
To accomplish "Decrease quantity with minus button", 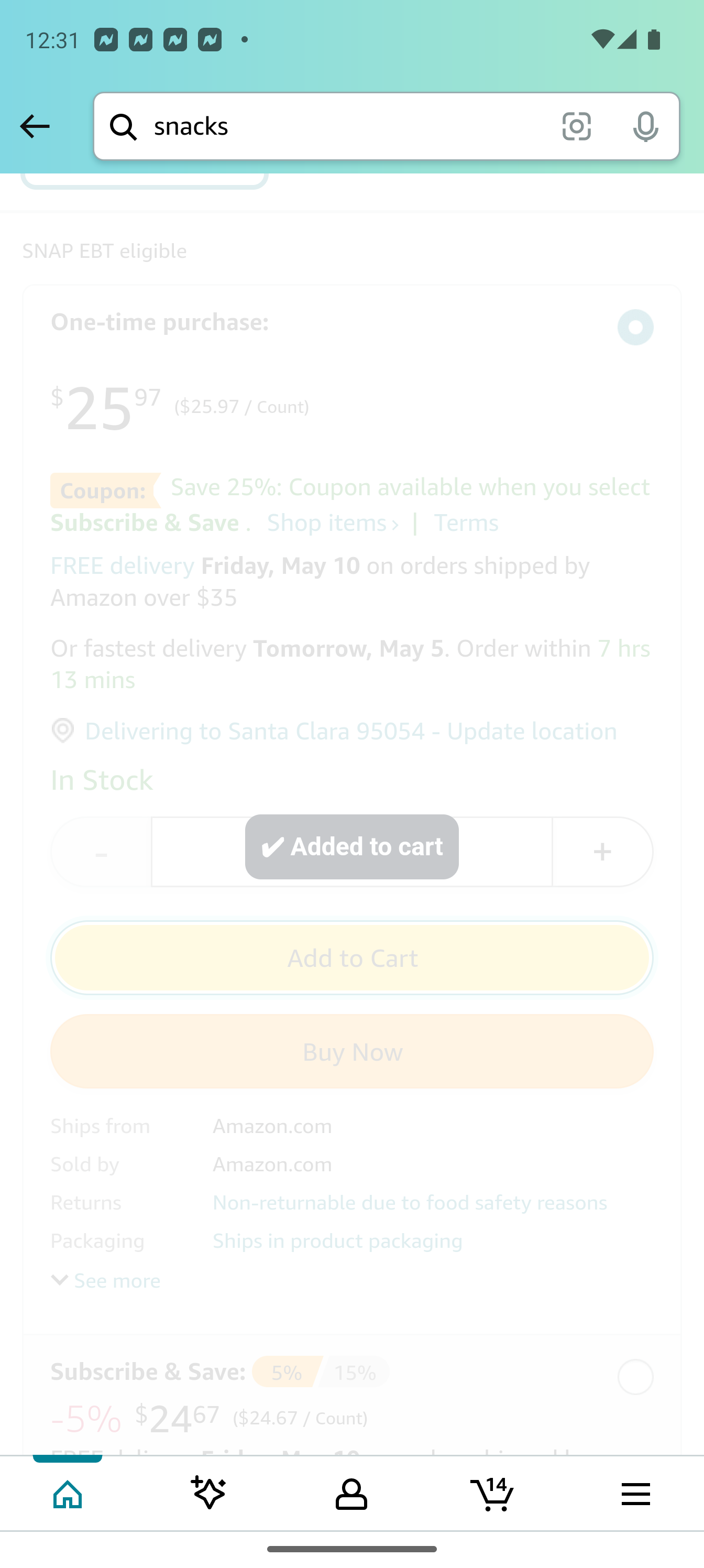I will click(101, 852).
